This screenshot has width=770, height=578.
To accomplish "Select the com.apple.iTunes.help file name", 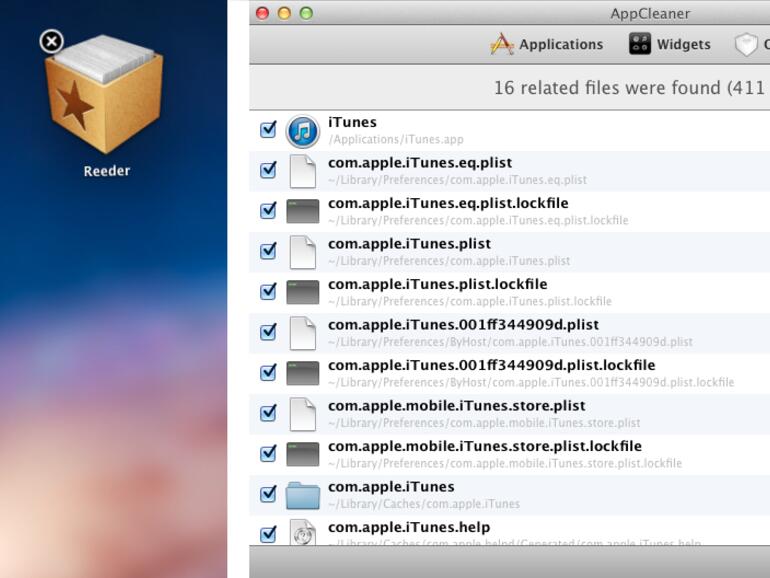I will pos(409,528).
